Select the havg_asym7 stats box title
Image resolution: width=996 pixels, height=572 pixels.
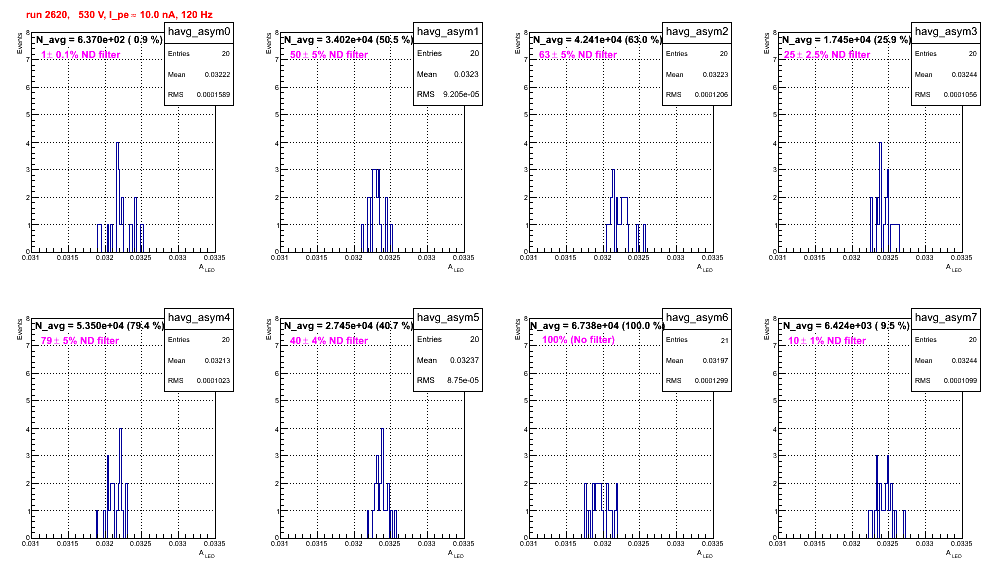click(946, 318)
